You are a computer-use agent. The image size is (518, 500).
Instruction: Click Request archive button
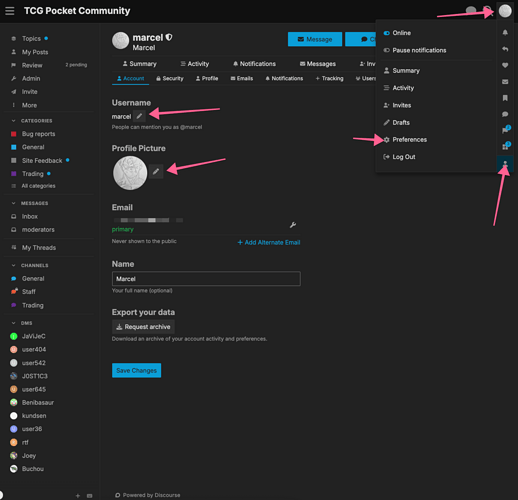point(143,327)
